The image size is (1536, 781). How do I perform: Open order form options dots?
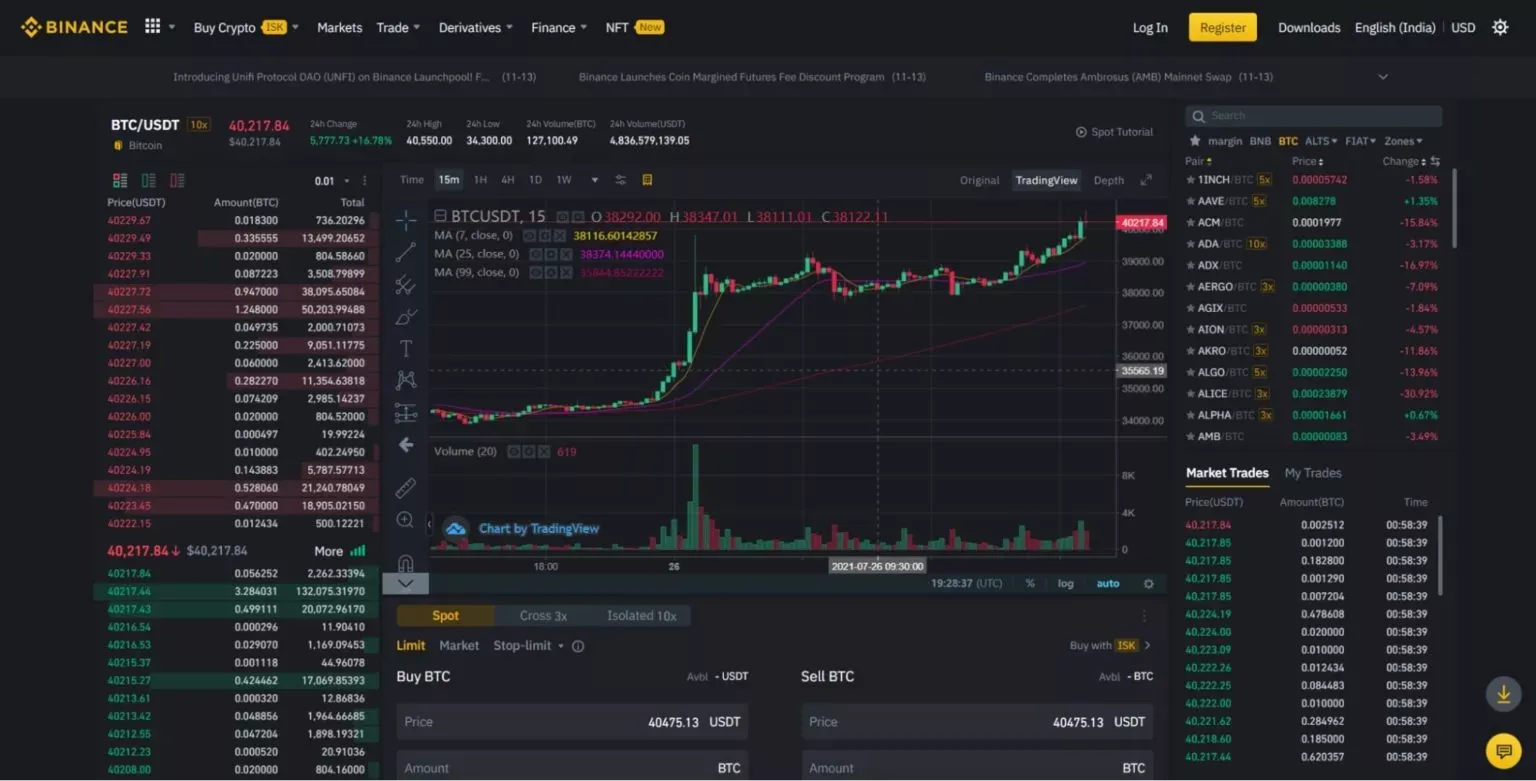[1145, 616]
